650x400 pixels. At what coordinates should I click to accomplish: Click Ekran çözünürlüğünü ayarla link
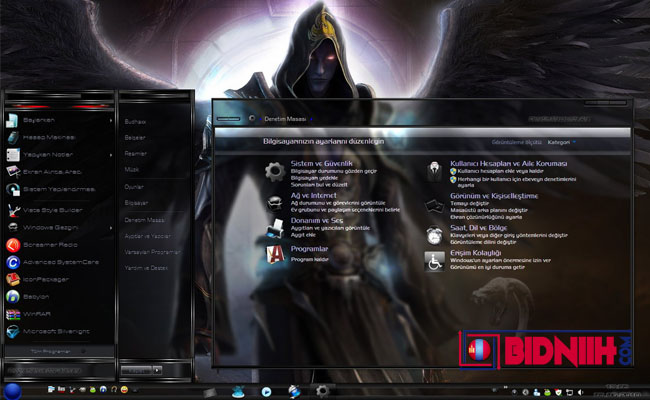[x=486, y=217]
